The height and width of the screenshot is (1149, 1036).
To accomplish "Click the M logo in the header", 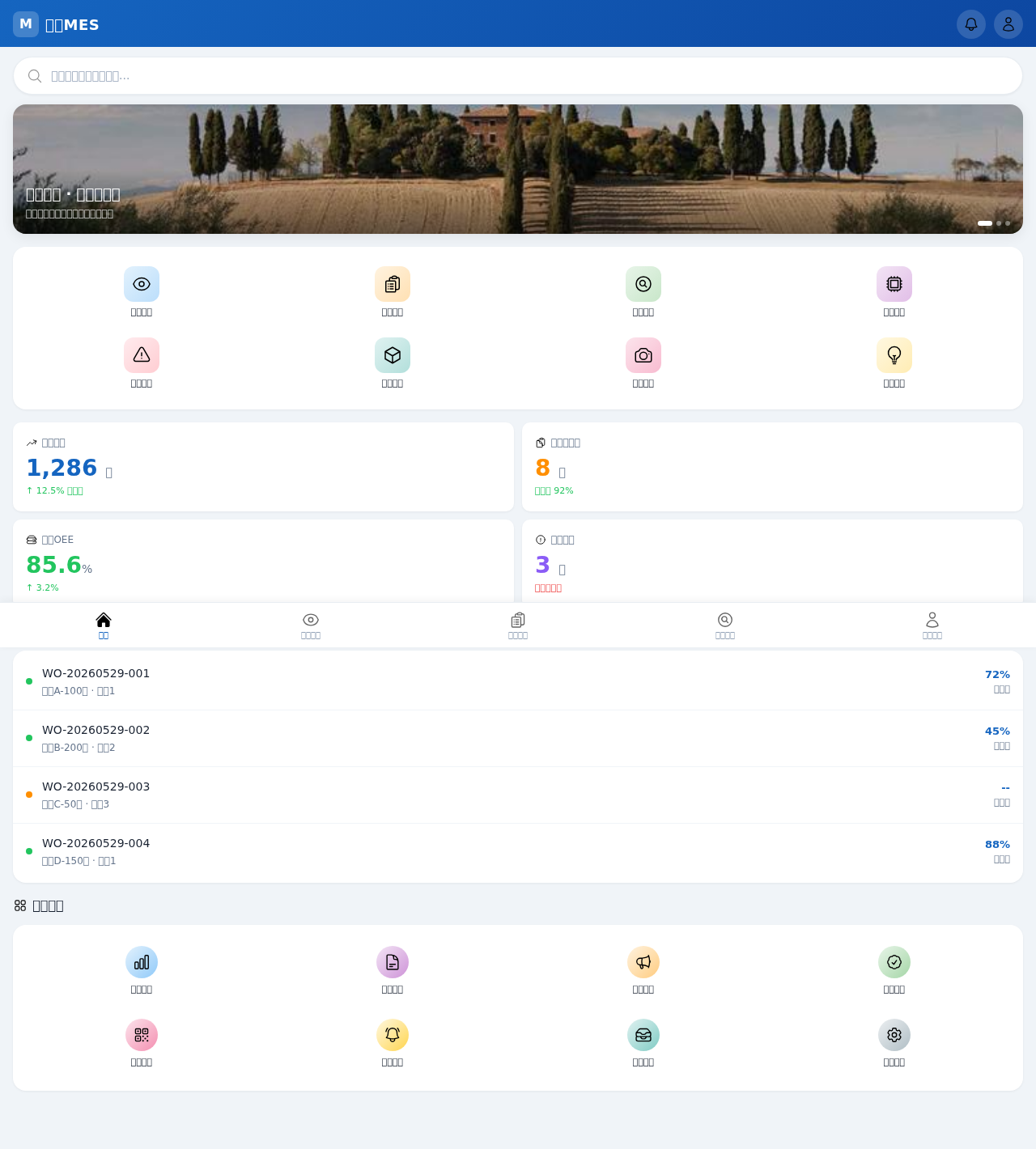I will point(26,24).
